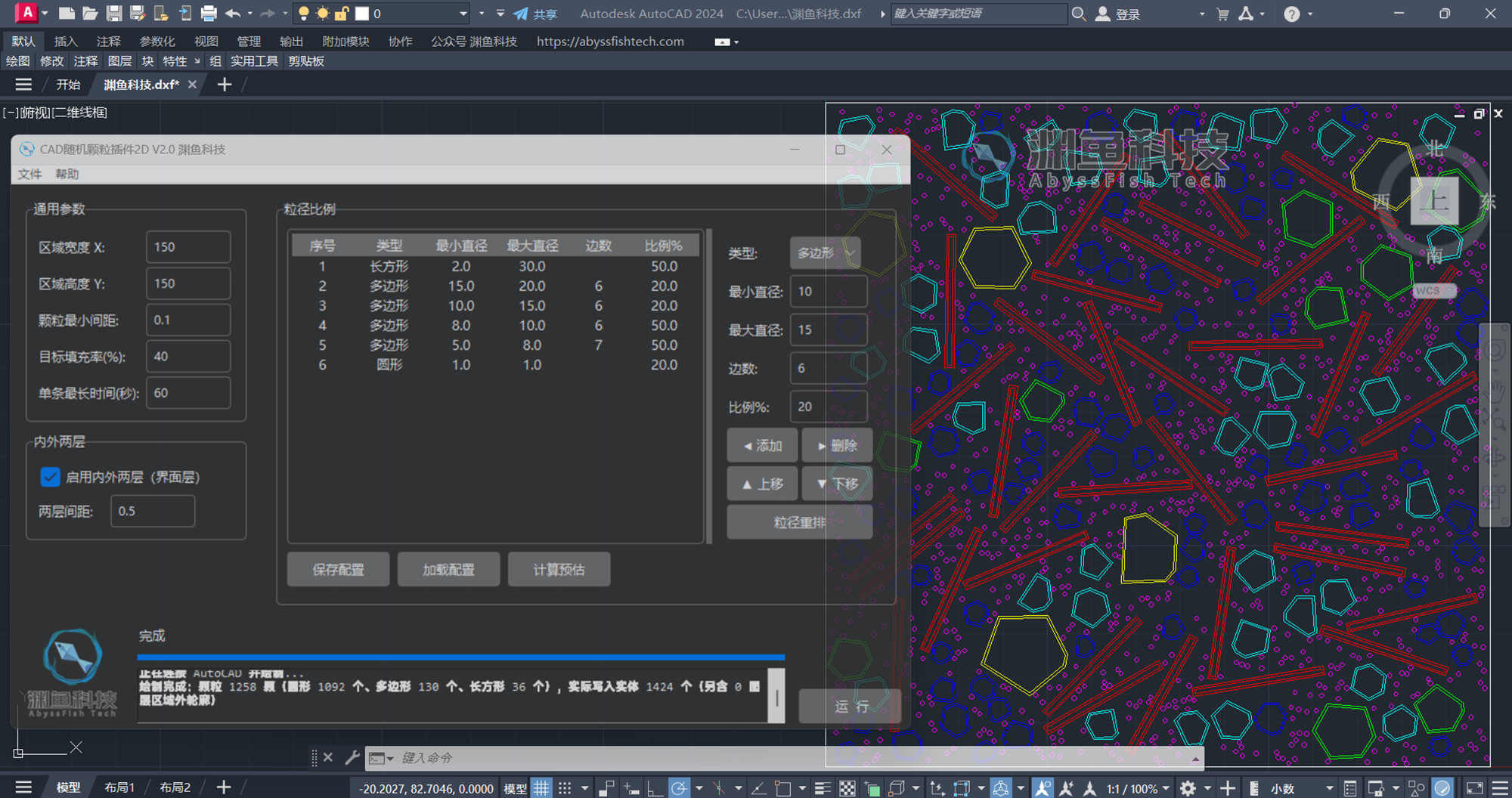Toggle snap mode dots icon in status bar
The width and height of the screenshot is (1512, 798).
coord(565,788)
